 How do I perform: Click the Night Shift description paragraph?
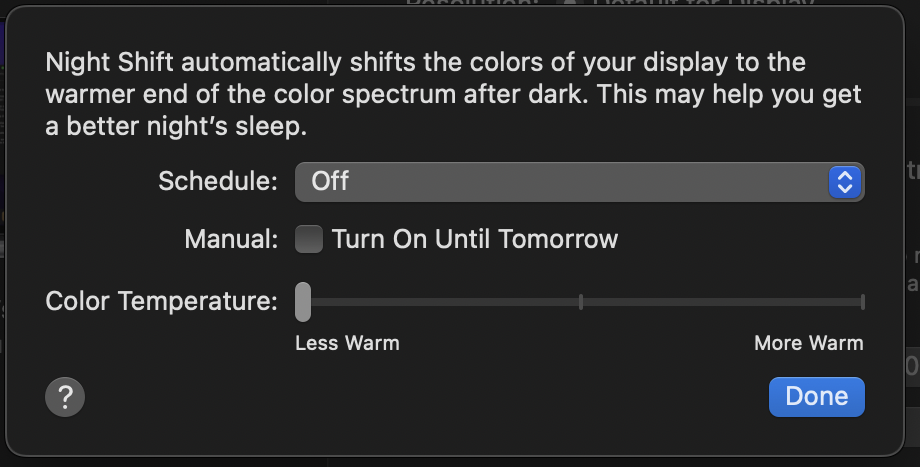(454, 94)
